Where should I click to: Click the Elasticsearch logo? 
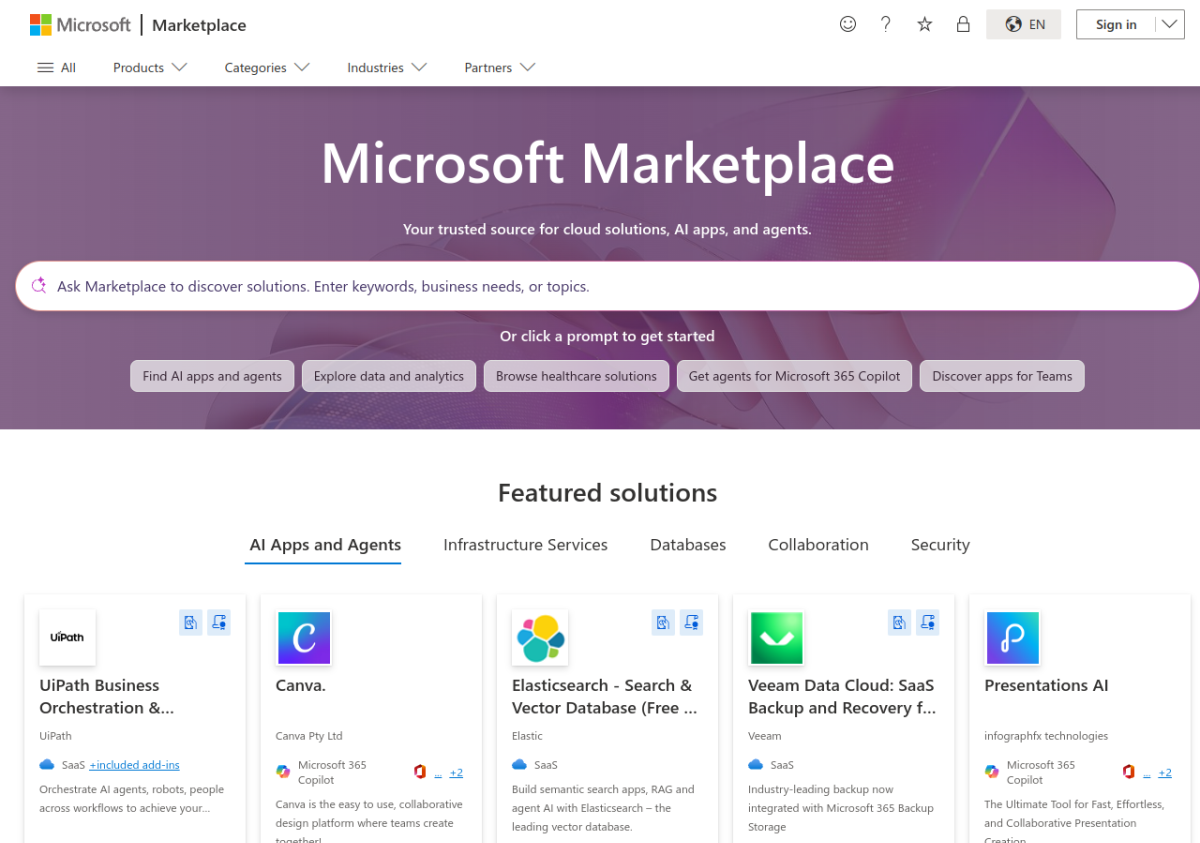point(540,637)
